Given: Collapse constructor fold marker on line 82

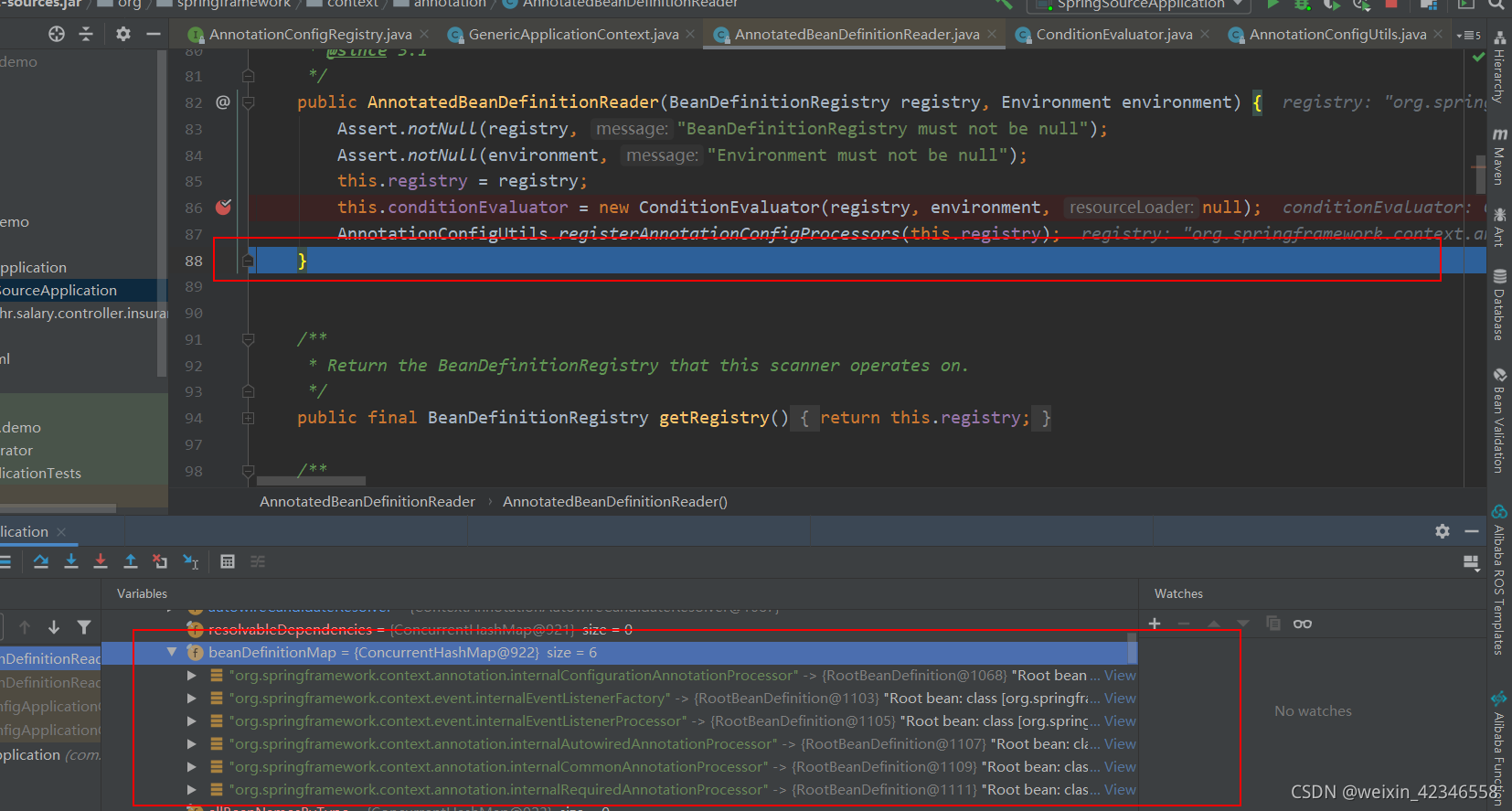Looking at the screenshot, I should pos(248,102).
